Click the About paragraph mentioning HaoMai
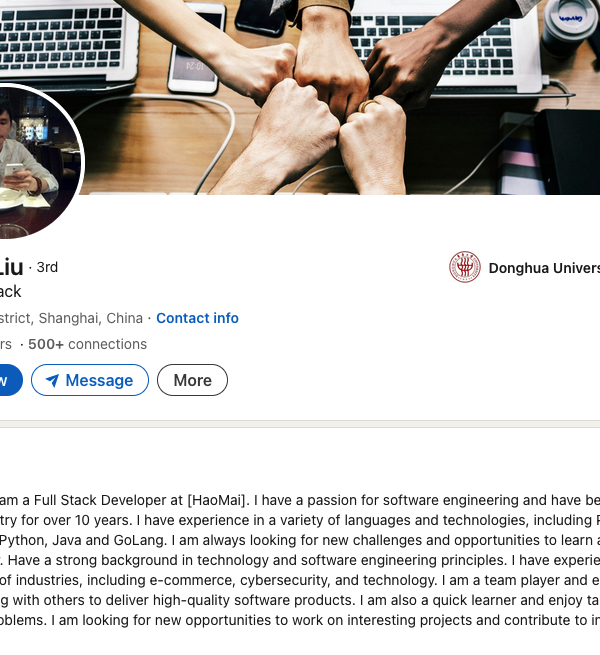 point(300,560)
